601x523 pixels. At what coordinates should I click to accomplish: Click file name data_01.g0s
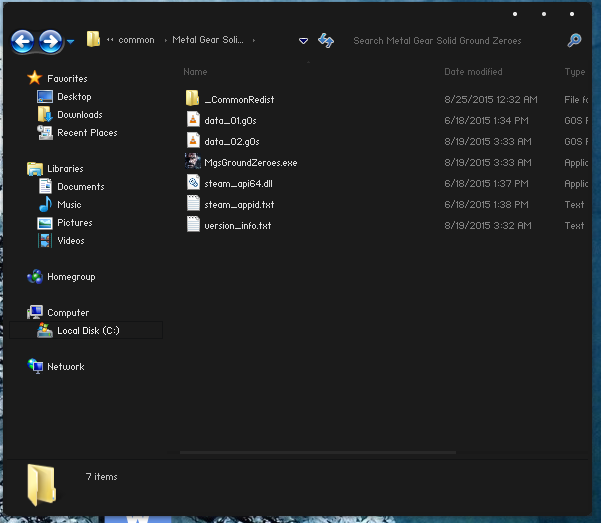230,121
